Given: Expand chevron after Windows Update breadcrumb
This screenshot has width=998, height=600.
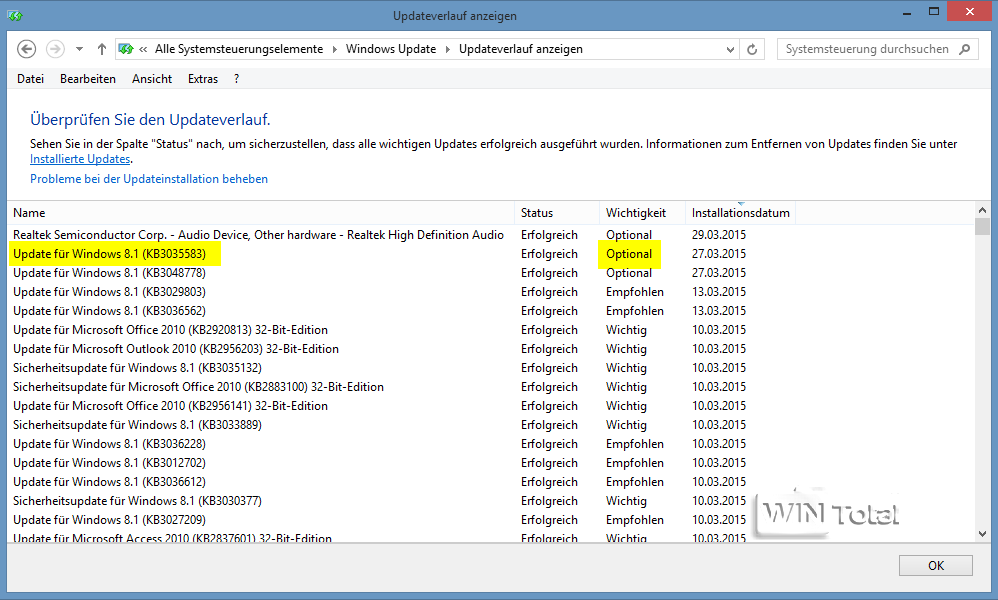Looking at the screenshot, I should click(447, 50).
